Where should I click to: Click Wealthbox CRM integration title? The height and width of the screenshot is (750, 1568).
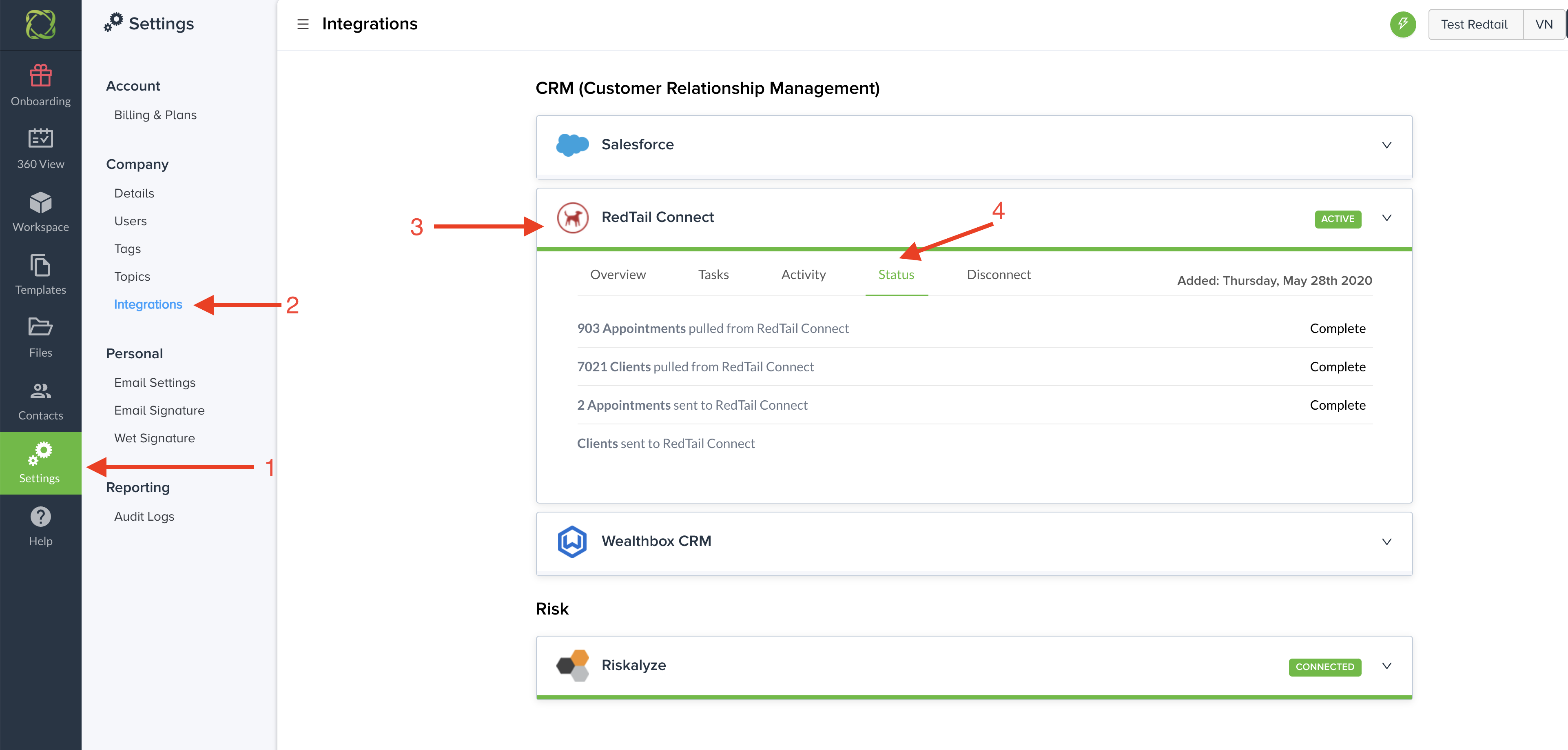tap(656, 541)
